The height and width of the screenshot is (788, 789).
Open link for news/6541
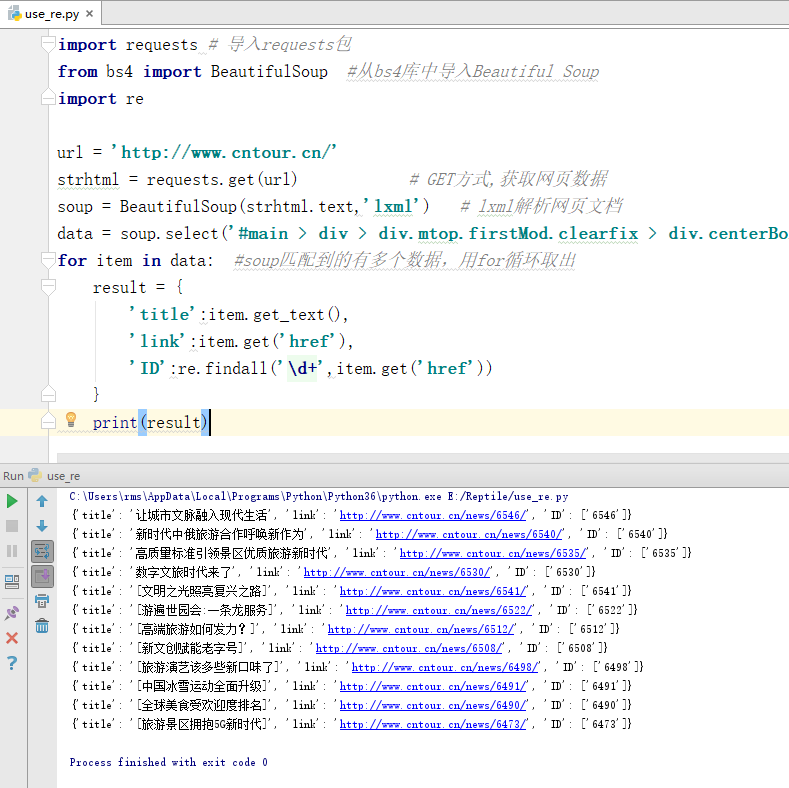[433, 591]
